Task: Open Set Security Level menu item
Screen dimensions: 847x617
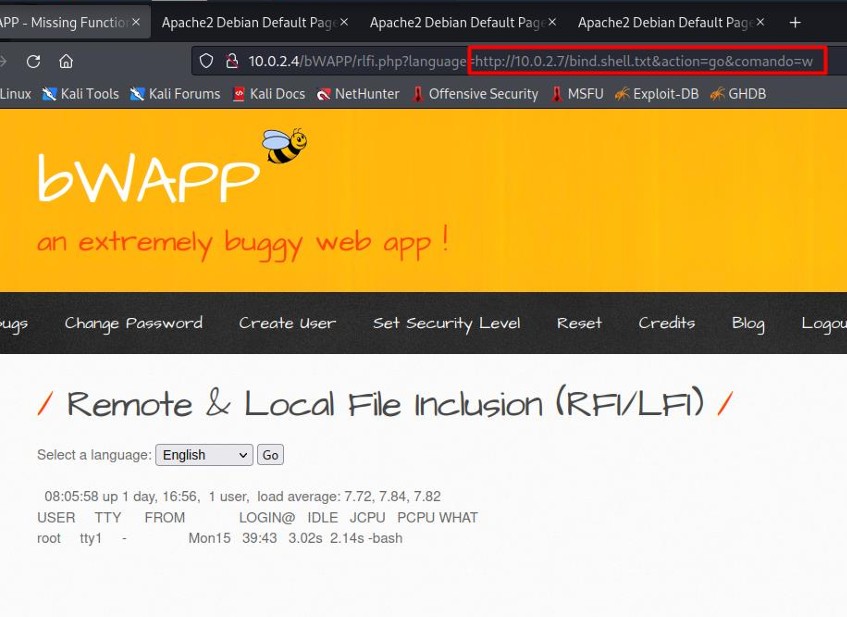Action: (x=447, y=323)
